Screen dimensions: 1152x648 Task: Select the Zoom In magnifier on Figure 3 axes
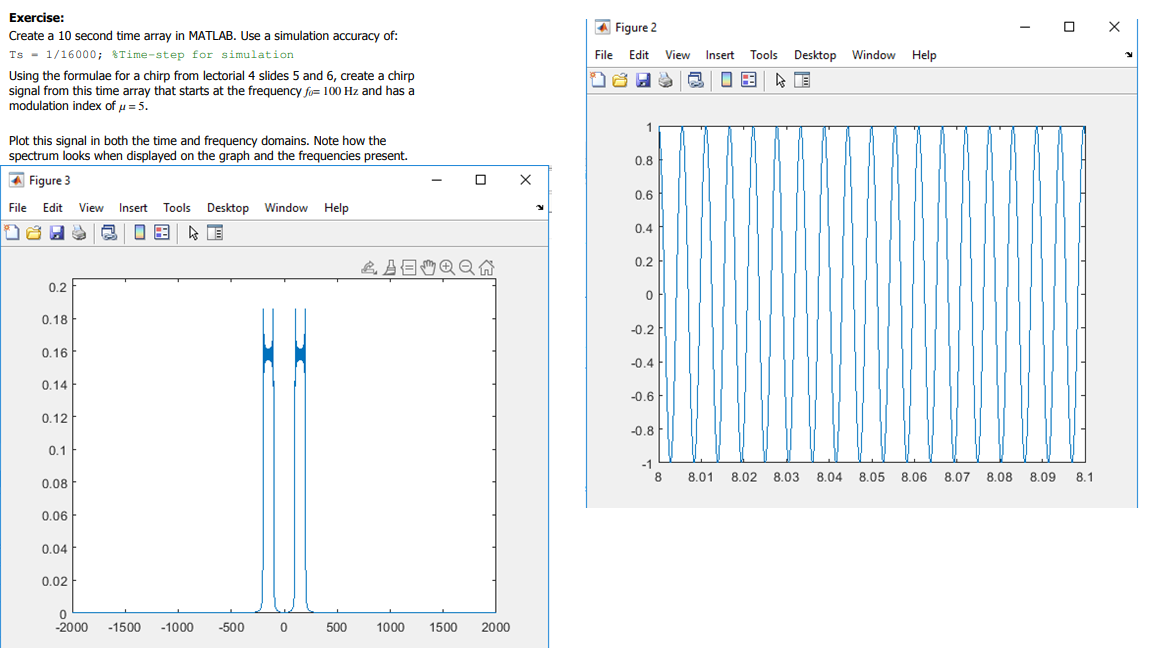pyautogui.click(x=447, y=266)
